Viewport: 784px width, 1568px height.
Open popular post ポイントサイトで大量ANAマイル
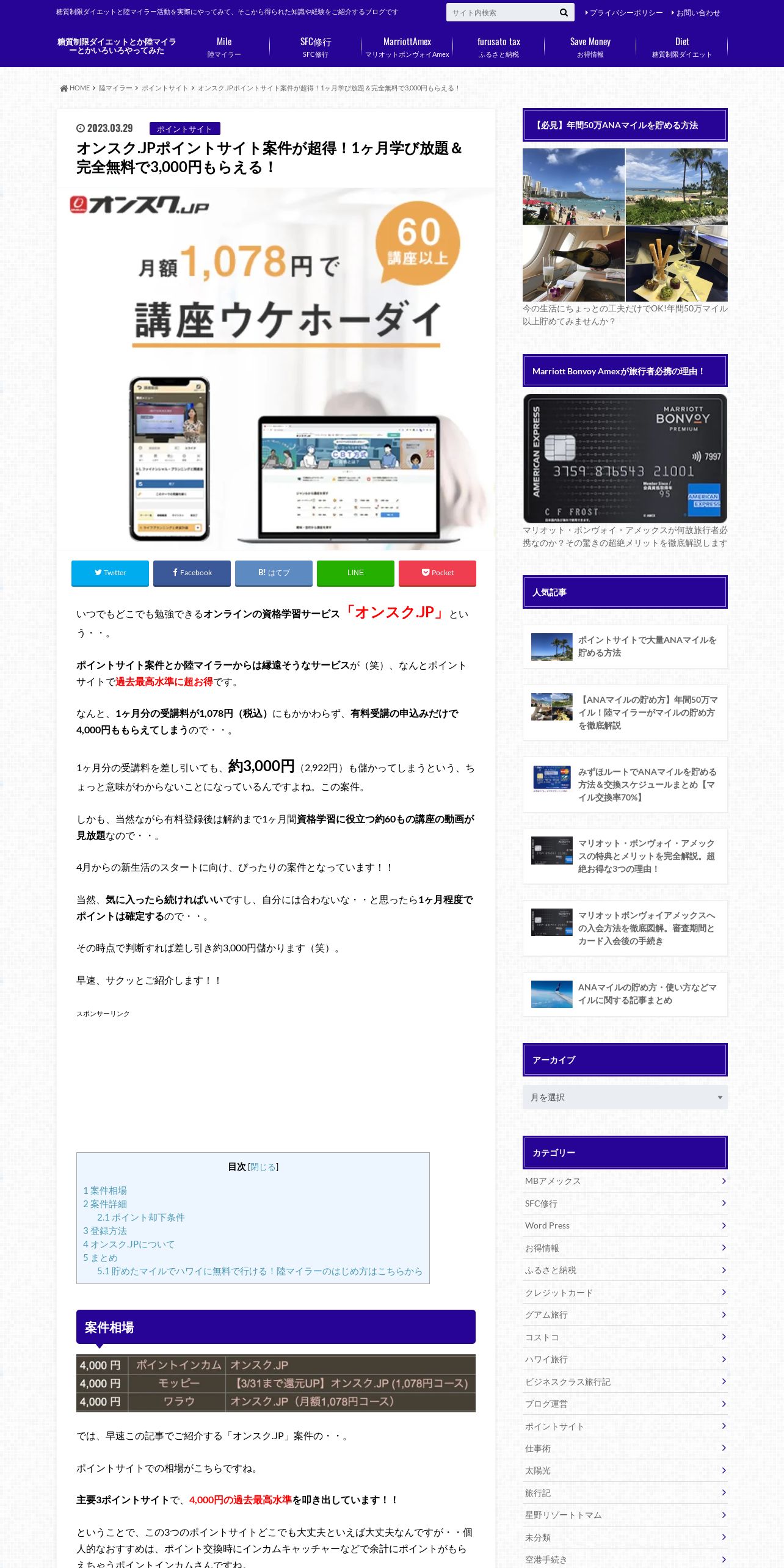click(x=625, y=647)
